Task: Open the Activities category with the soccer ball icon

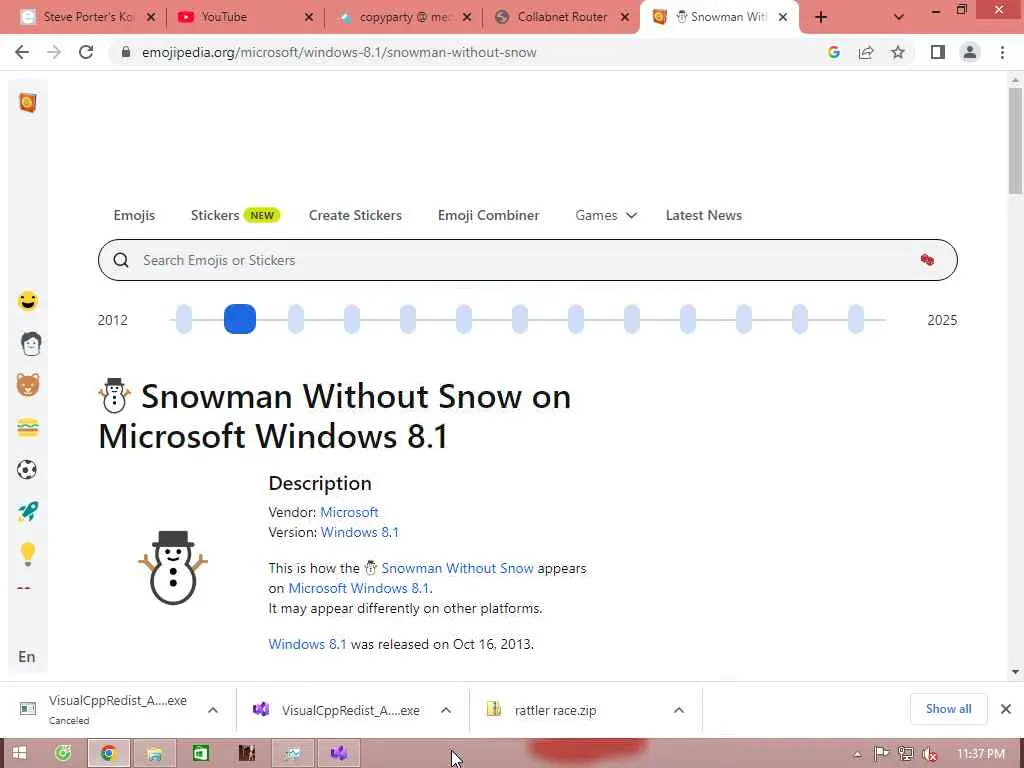Action: 27,470
